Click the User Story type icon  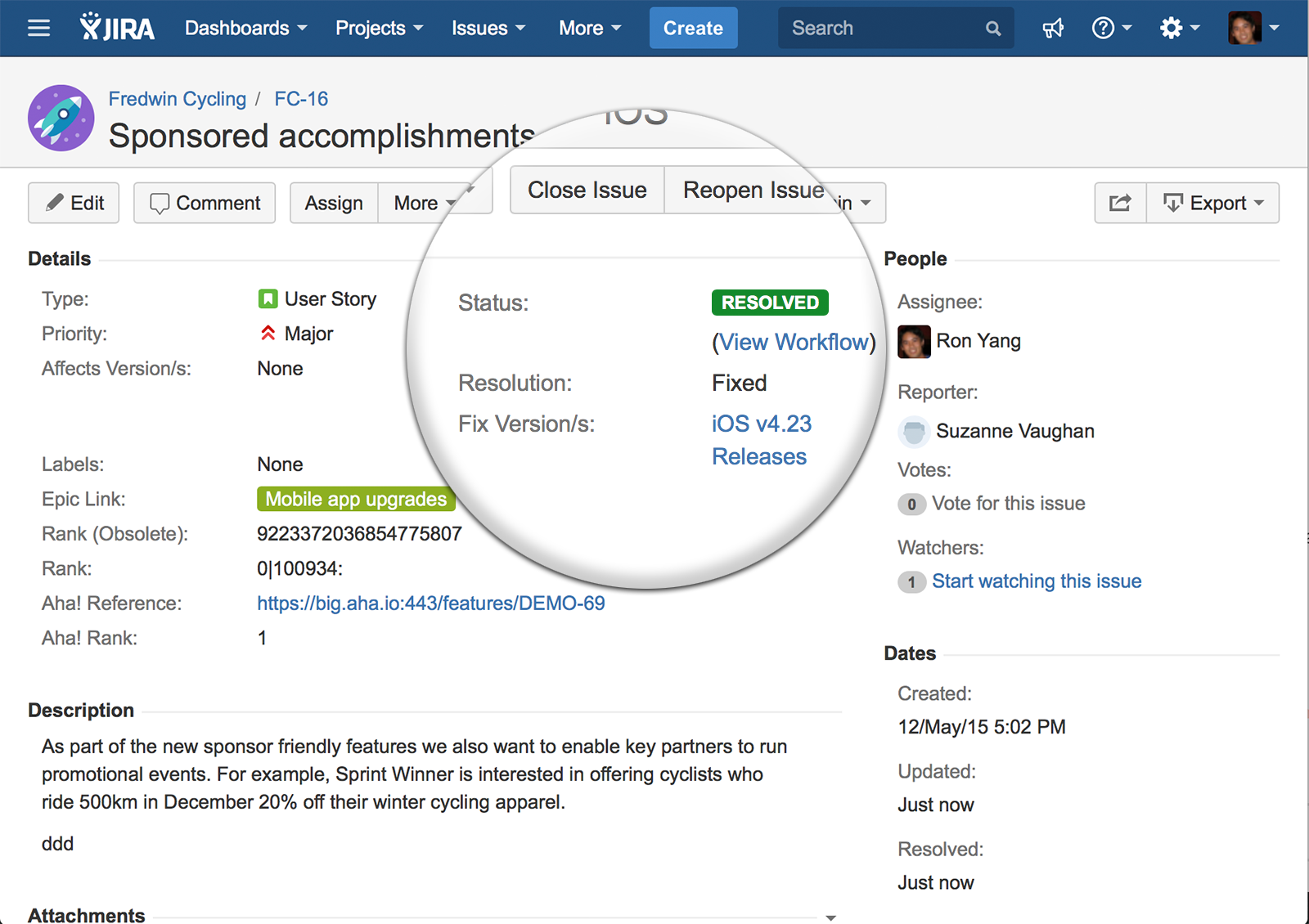click(x=268, y=299)
